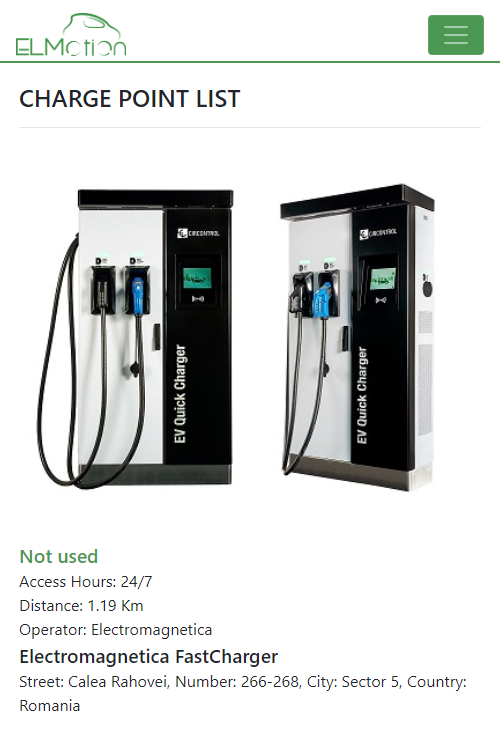Click the Access Hours: 24/7 line
This screenshot has height=734, width=500.
86,581
